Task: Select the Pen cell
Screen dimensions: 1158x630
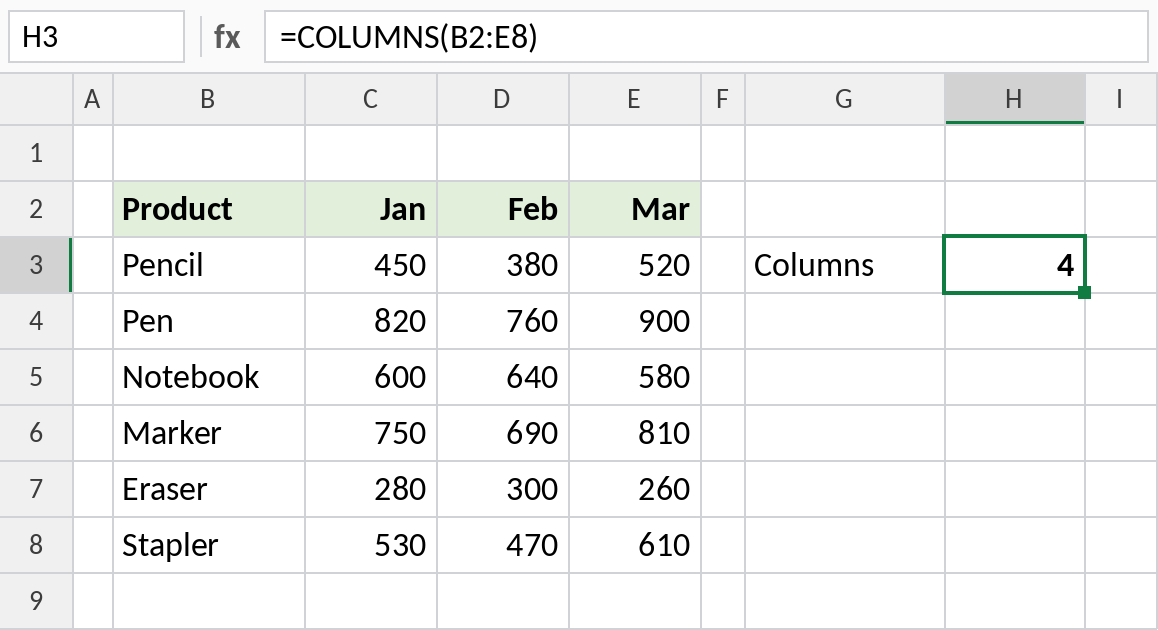Action: (208, 321)
